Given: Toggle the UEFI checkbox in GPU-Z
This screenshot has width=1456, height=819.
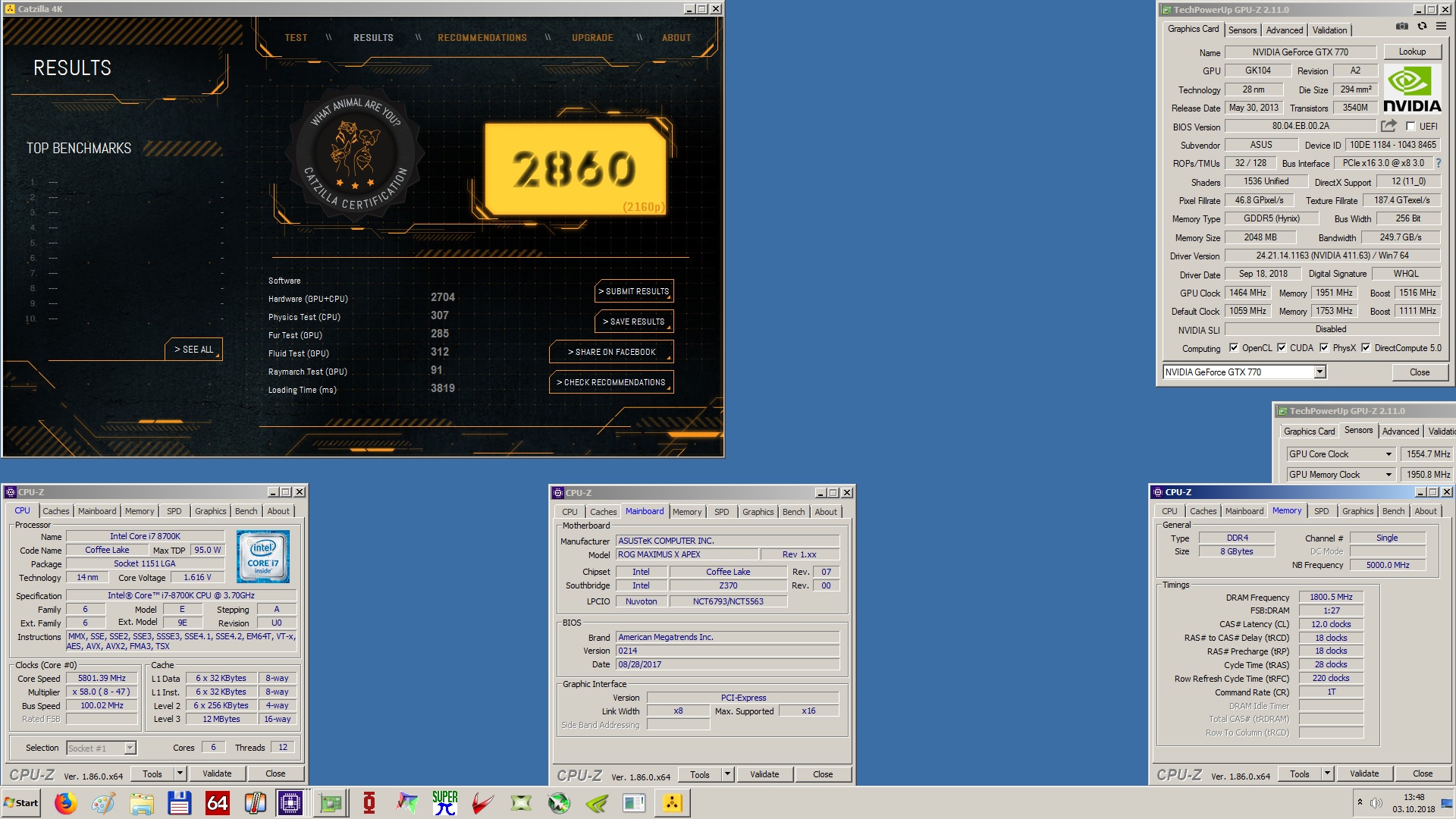Looking at the screenshot, I should pos(1410,127).
